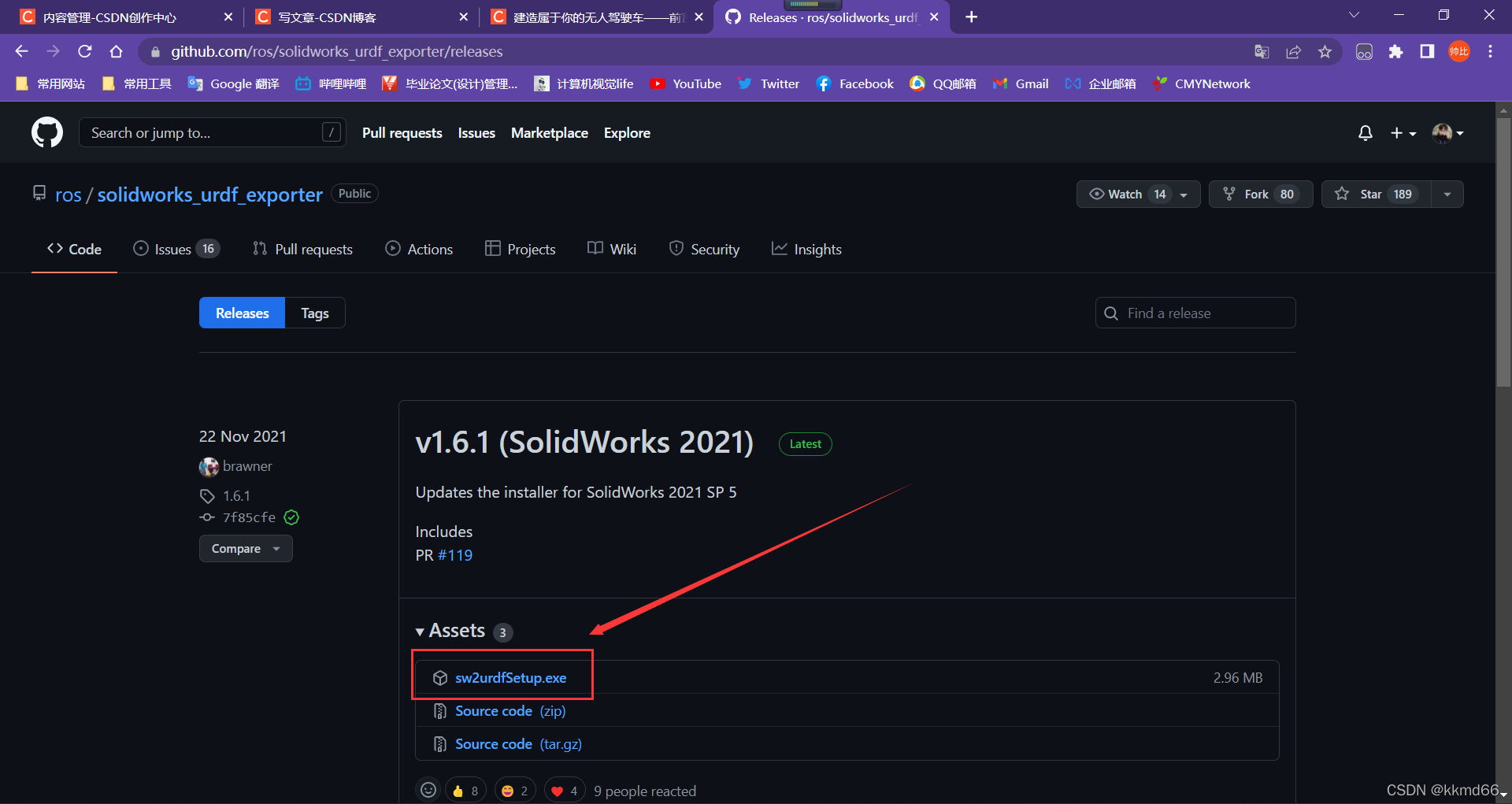Open the star lists dropdown
Image resolution: width=1512 pixels, height=804 pixels.
point(1447,195)
